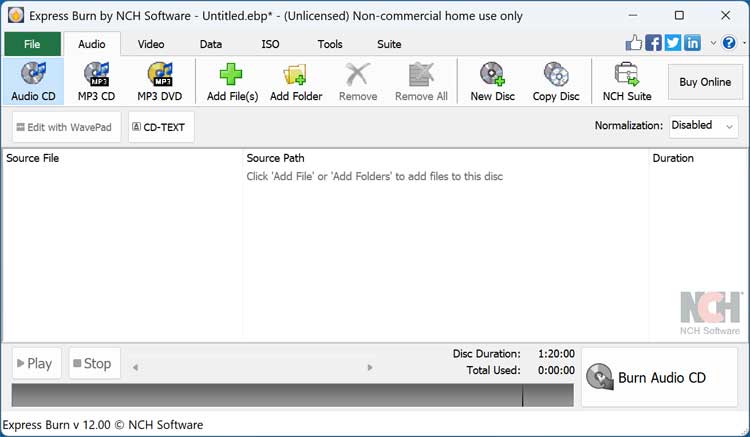The height and width of the screenshot is (437, 750).
Task: Sort by the Source Path column header
Action: pos(445,158)
